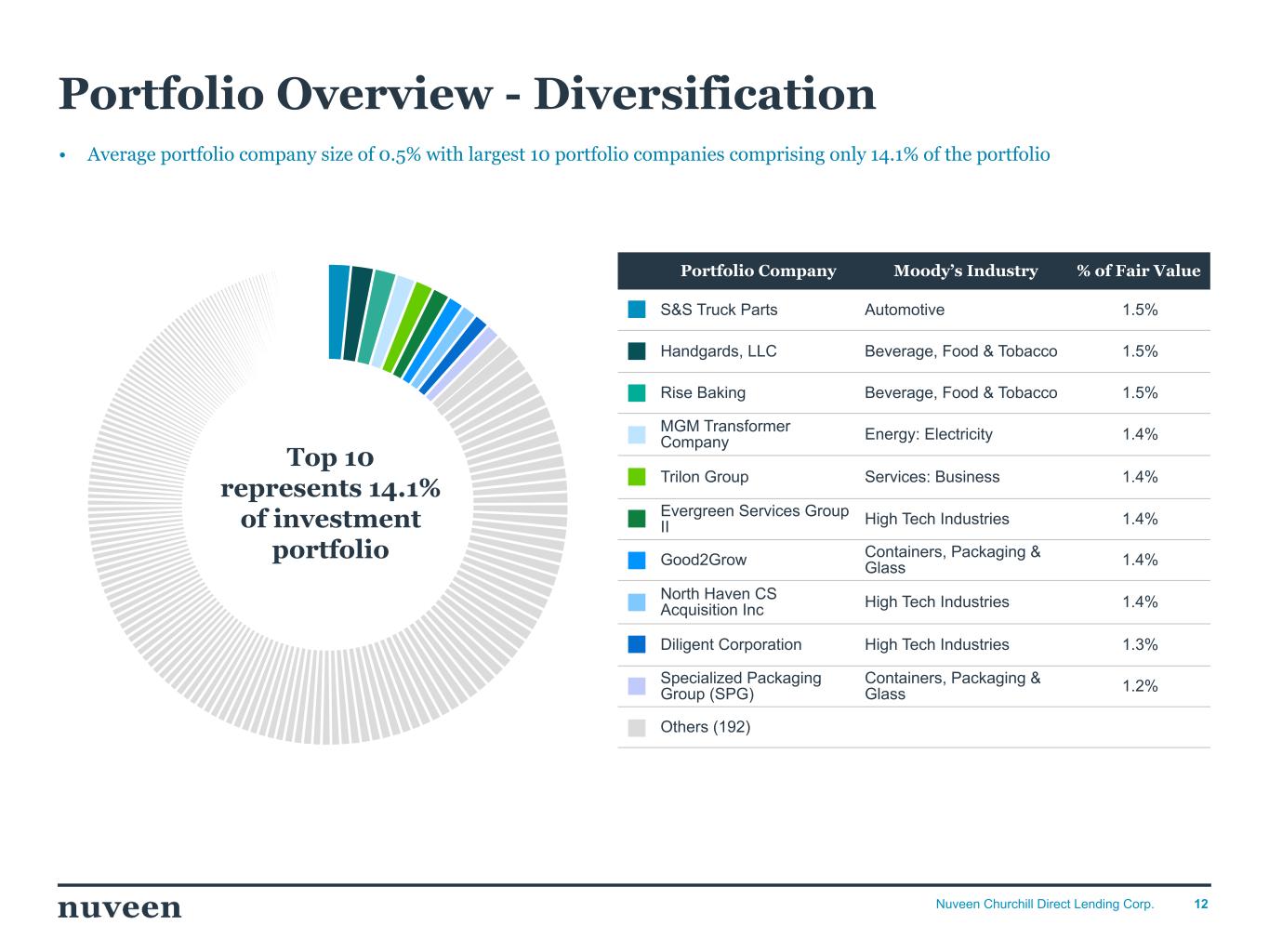
Task: Select Specialized Packaging Group (SPG) row name
Action: [741, 686]
